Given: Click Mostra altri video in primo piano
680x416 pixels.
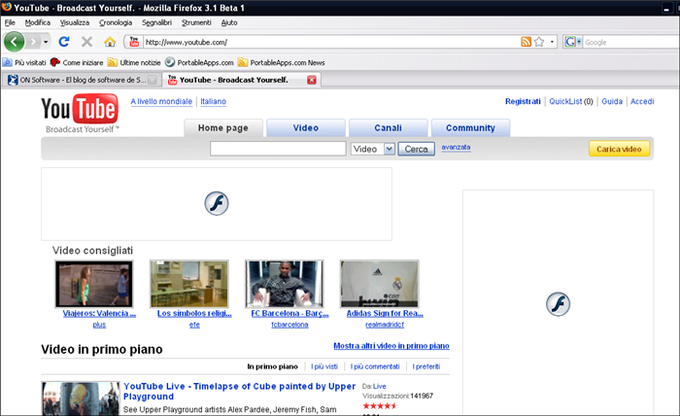Looking at the screenshot, I should point(391,346).
